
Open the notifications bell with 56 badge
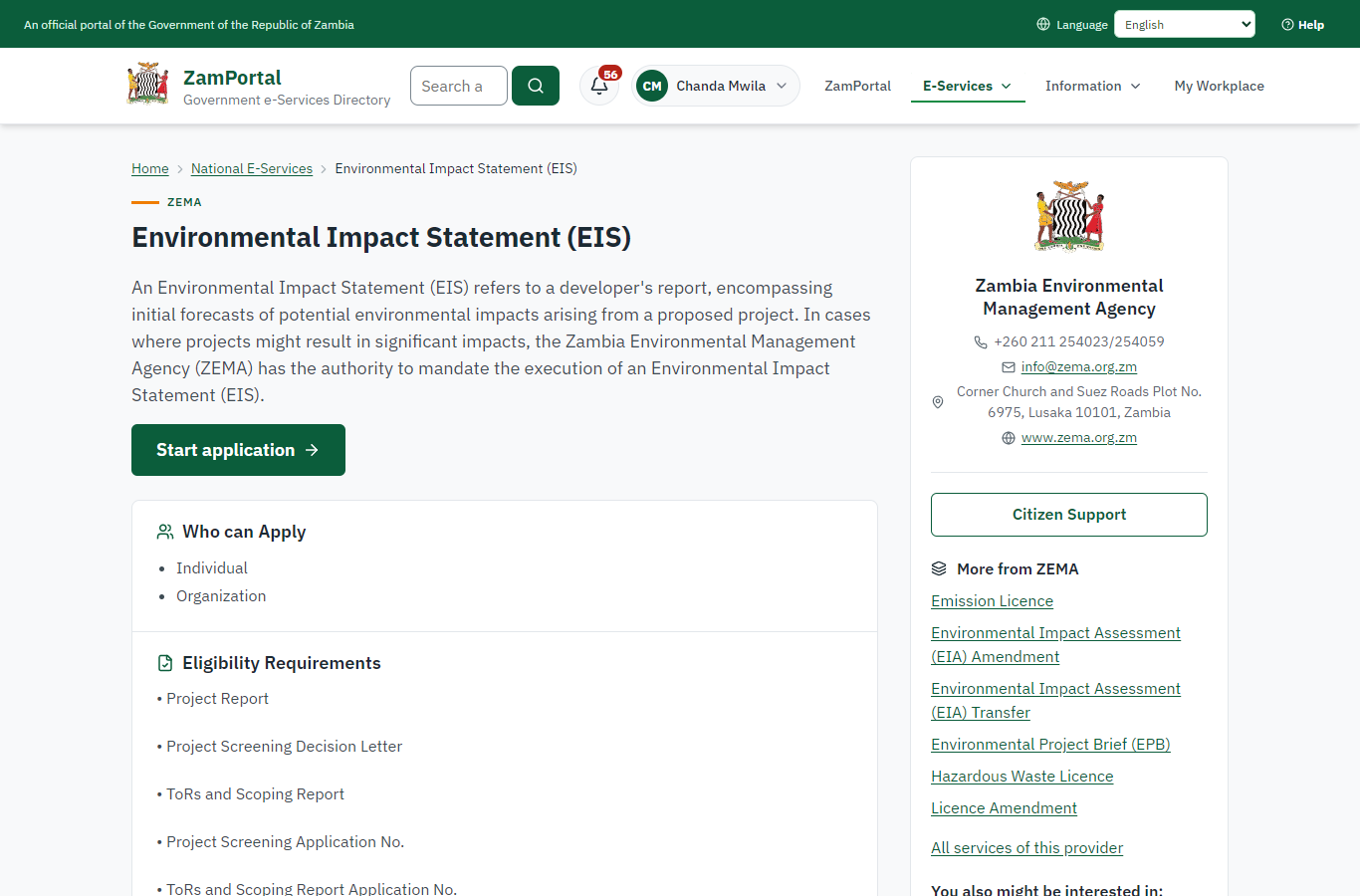pos(599,86)
